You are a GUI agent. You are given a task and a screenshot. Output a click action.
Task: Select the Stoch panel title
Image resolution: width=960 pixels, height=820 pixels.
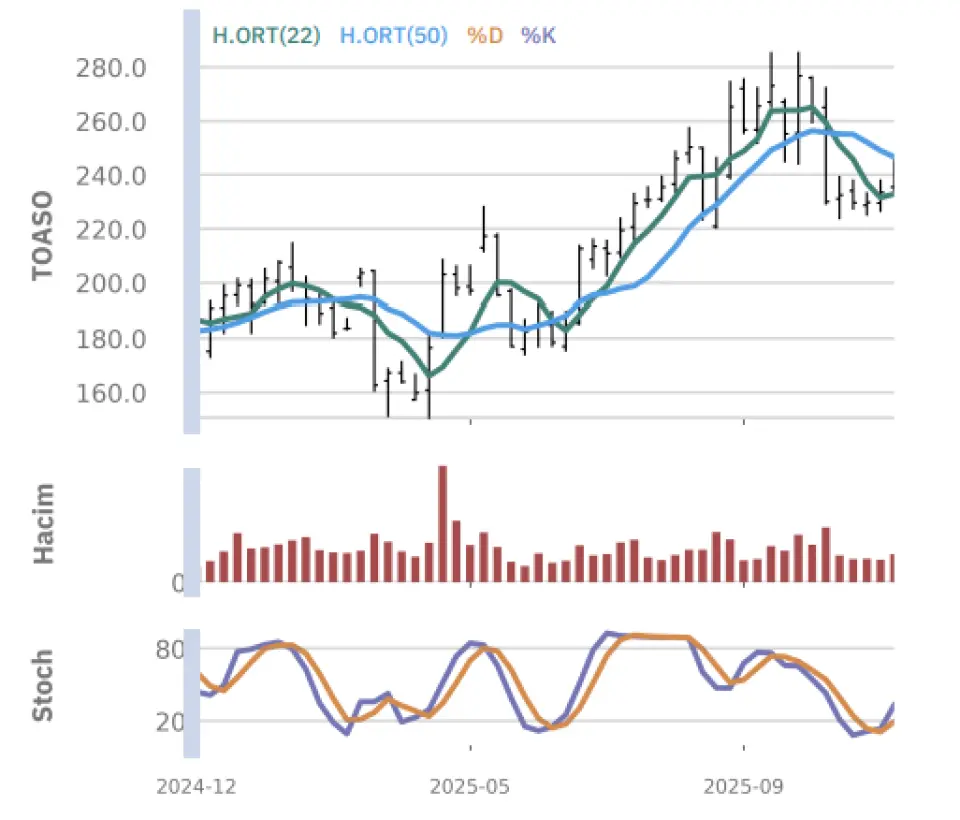point(43,686)
